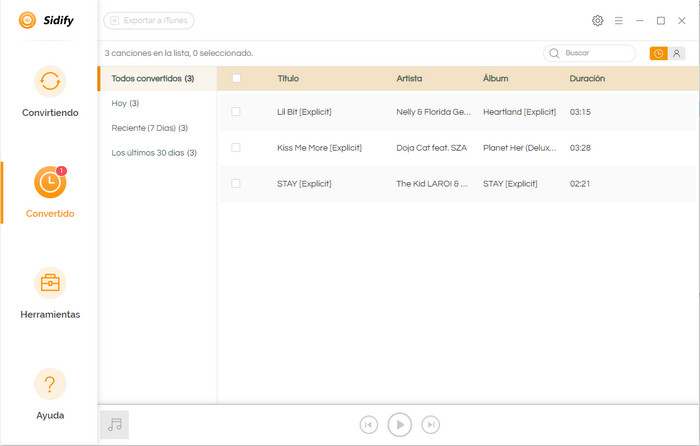Viewport: 700px width, 446px height.
Task: Open the hamburger menu icon
Action: click(618, 21)
